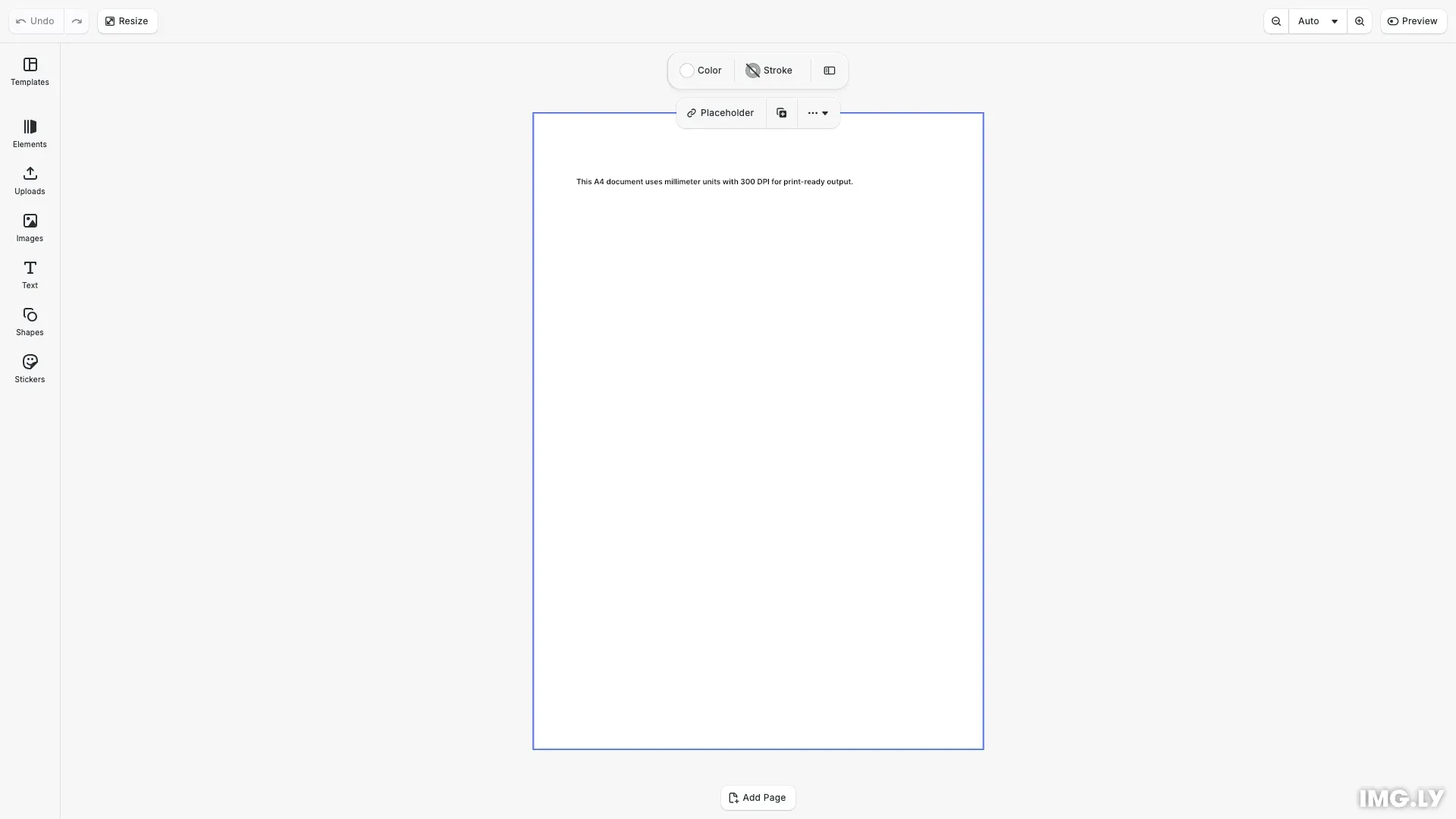The width and height of the screenshot is (1456, 819).
Task: Open the Resize dialog
Action: click(127, 20)
